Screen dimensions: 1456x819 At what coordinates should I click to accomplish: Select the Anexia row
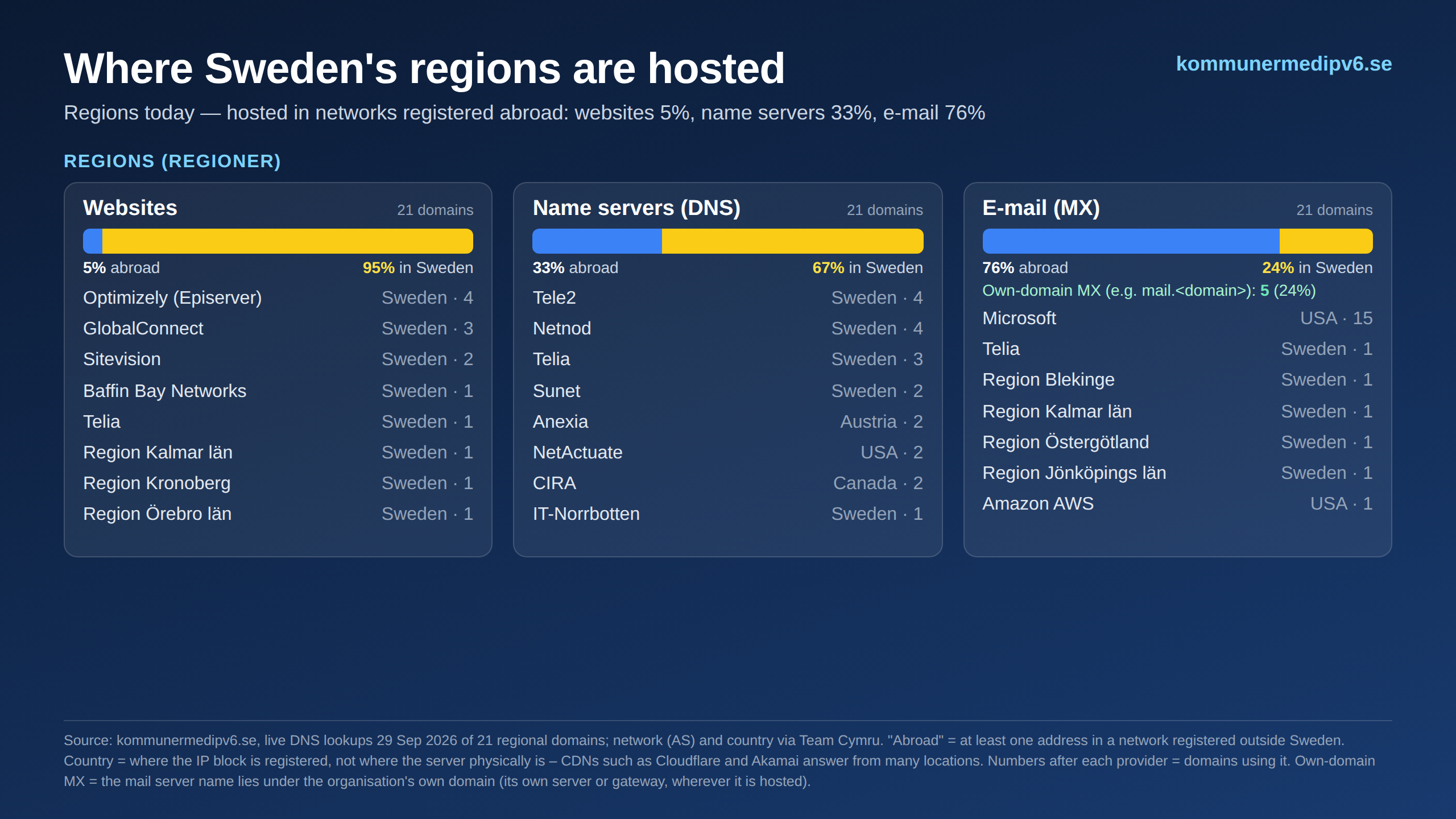tap(728, 421)
